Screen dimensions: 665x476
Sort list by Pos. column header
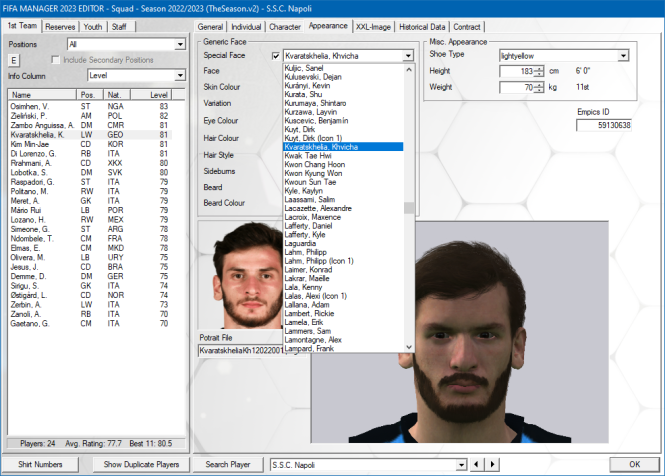point(90,95)
